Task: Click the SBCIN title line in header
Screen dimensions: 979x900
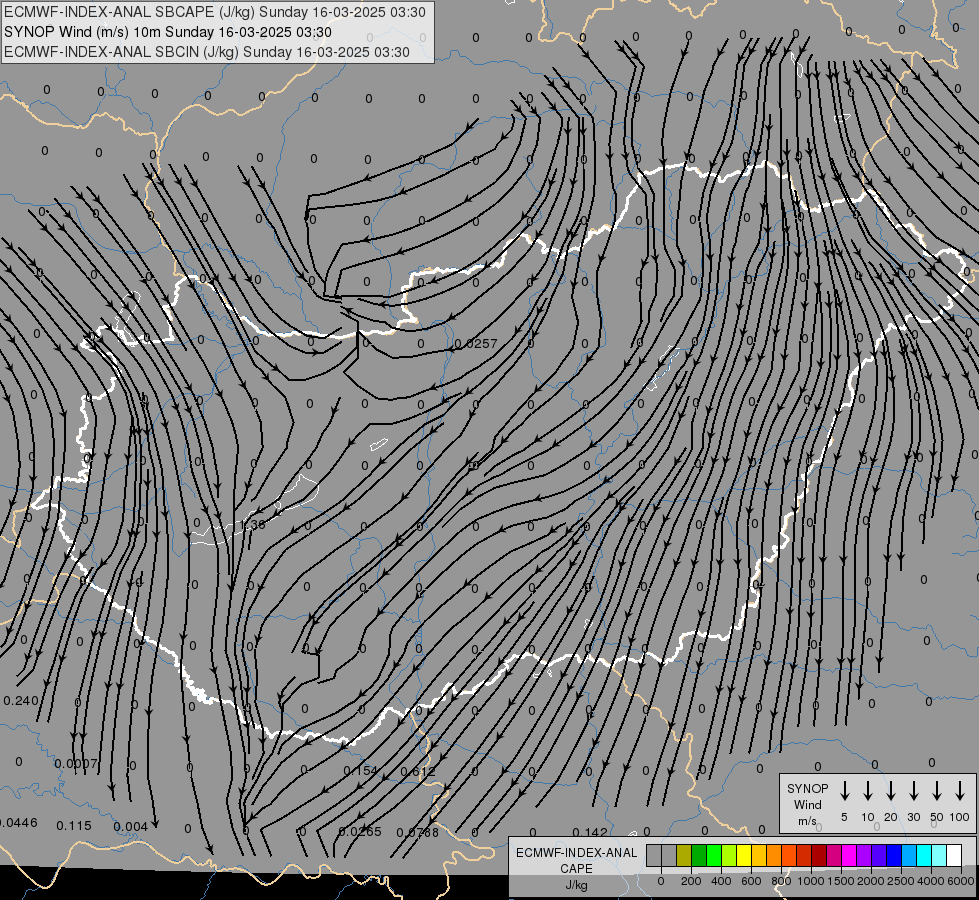Action: (207, 52)
